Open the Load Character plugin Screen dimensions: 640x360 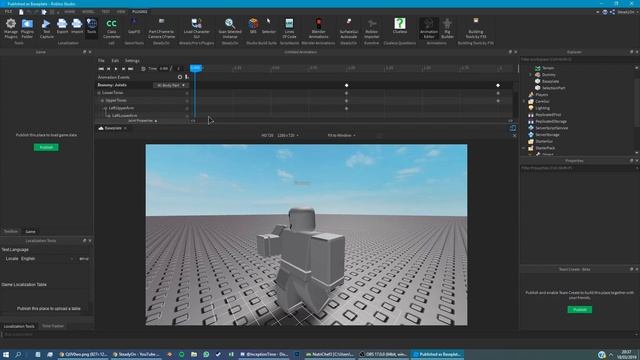[x=196, y=28]
